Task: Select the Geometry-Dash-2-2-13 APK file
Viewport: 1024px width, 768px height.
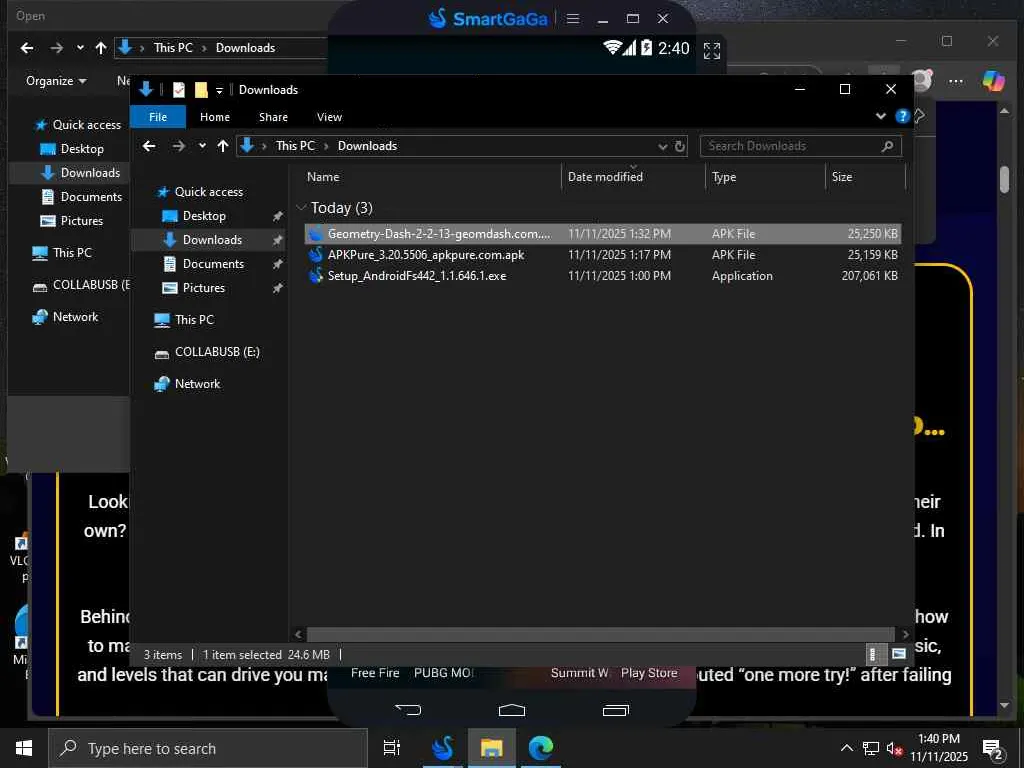Action: pos(603,234)
